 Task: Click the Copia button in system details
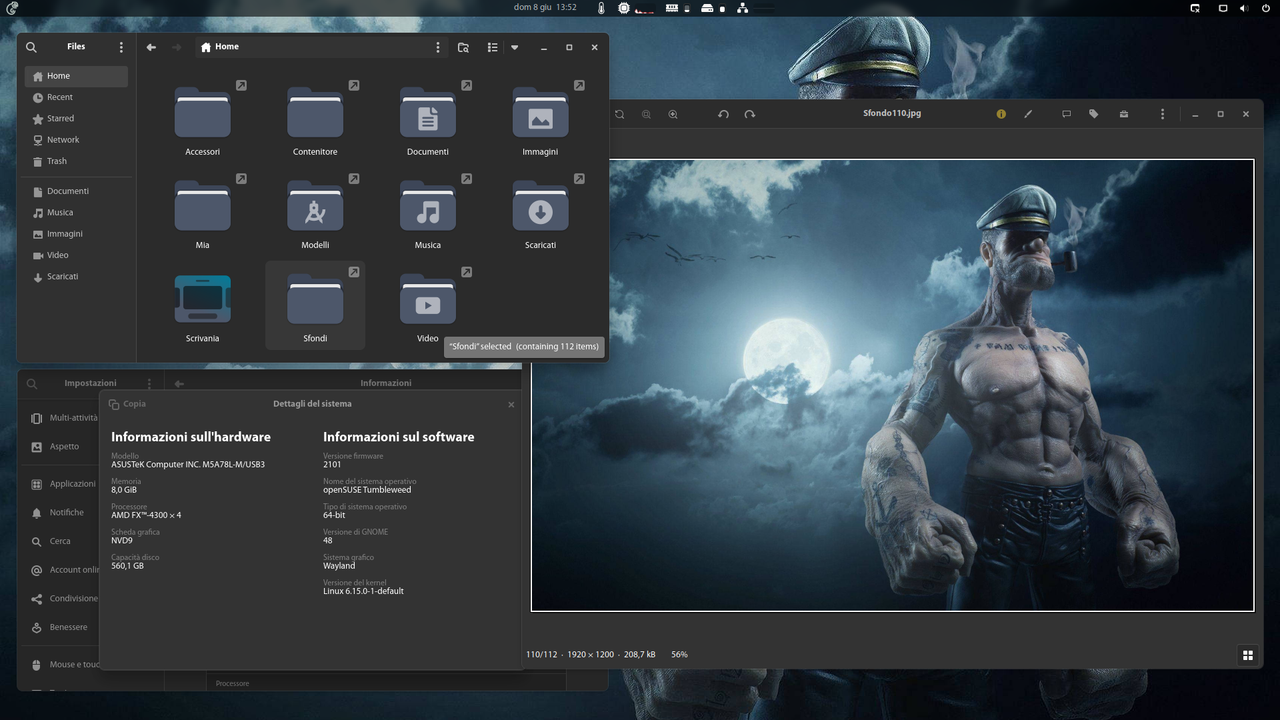click(127, 404)
